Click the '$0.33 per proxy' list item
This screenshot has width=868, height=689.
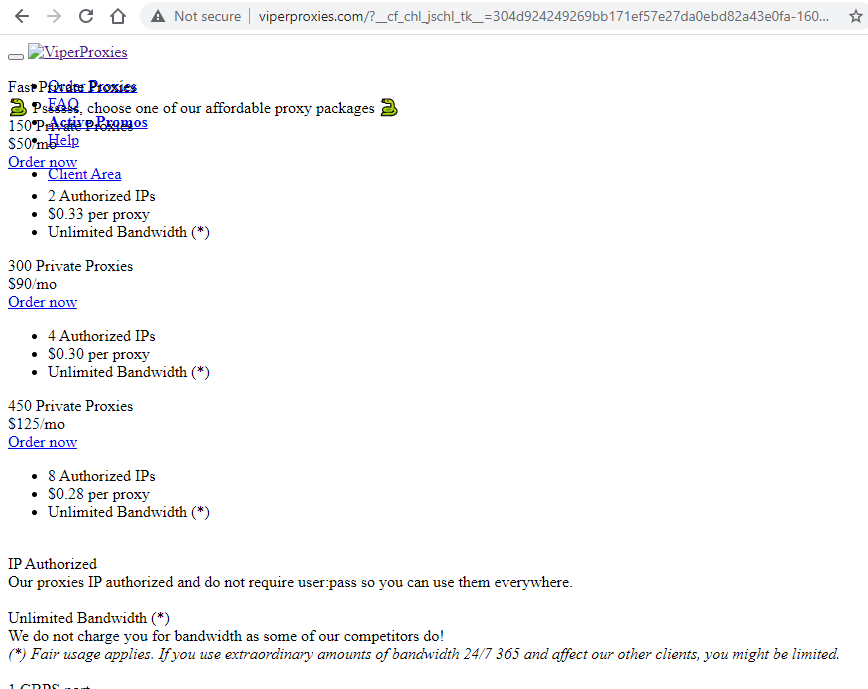click(x=99, y=214)
